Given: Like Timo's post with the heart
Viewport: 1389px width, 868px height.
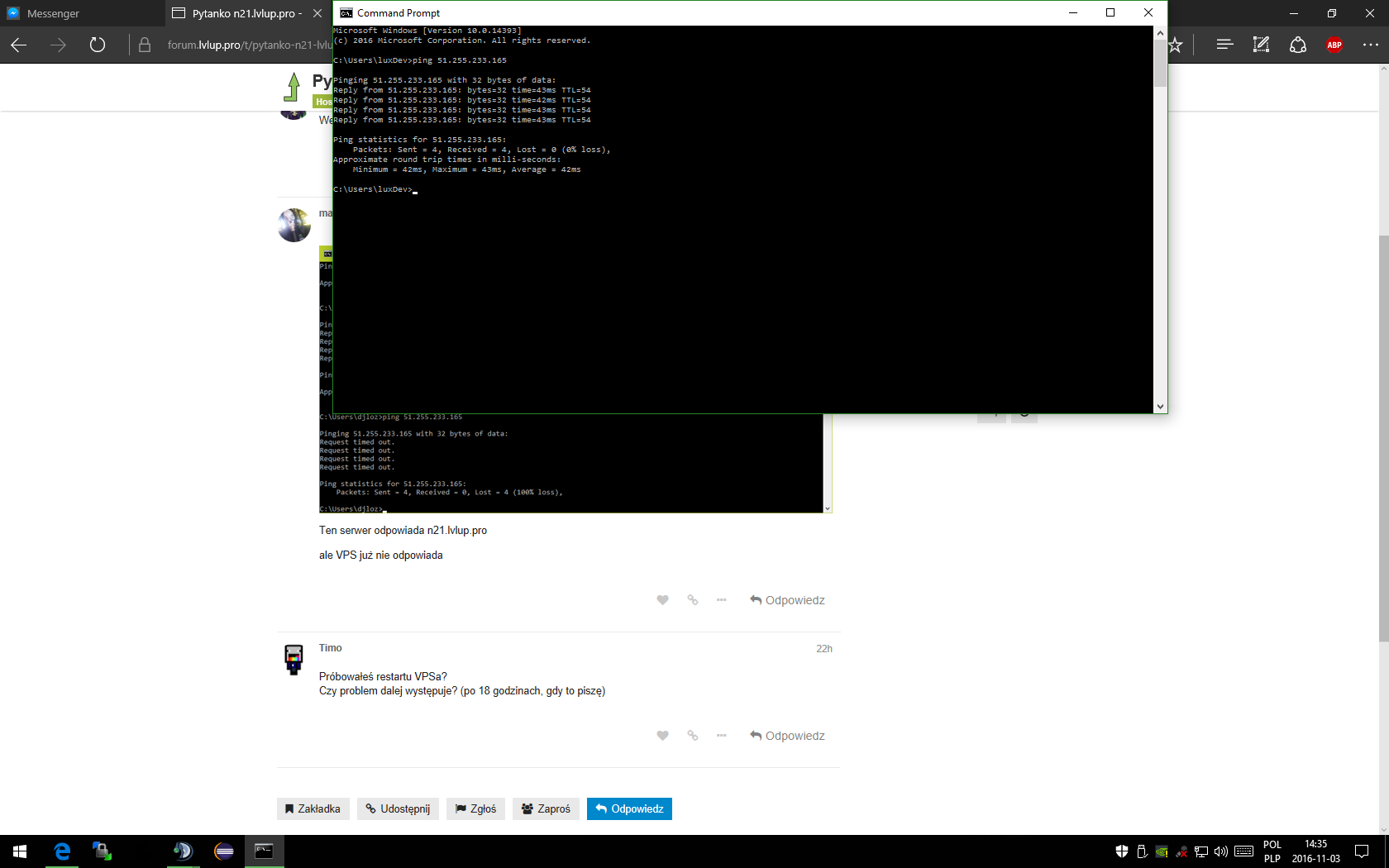Looking at the screenshot, I should coord(662,736).
